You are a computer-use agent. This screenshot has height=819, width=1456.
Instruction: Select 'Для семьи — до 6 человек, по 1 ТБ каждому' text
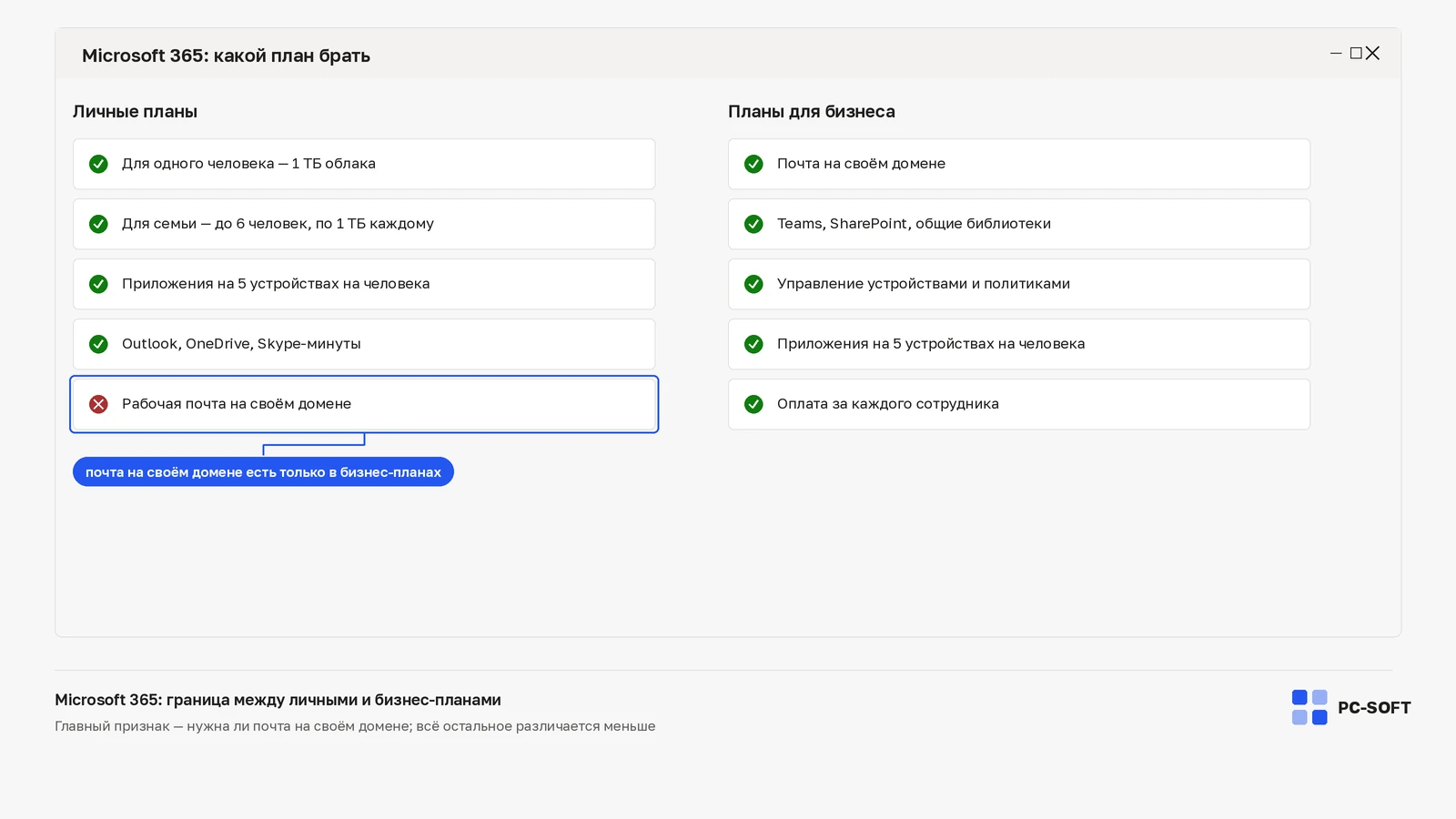(278, 224)
